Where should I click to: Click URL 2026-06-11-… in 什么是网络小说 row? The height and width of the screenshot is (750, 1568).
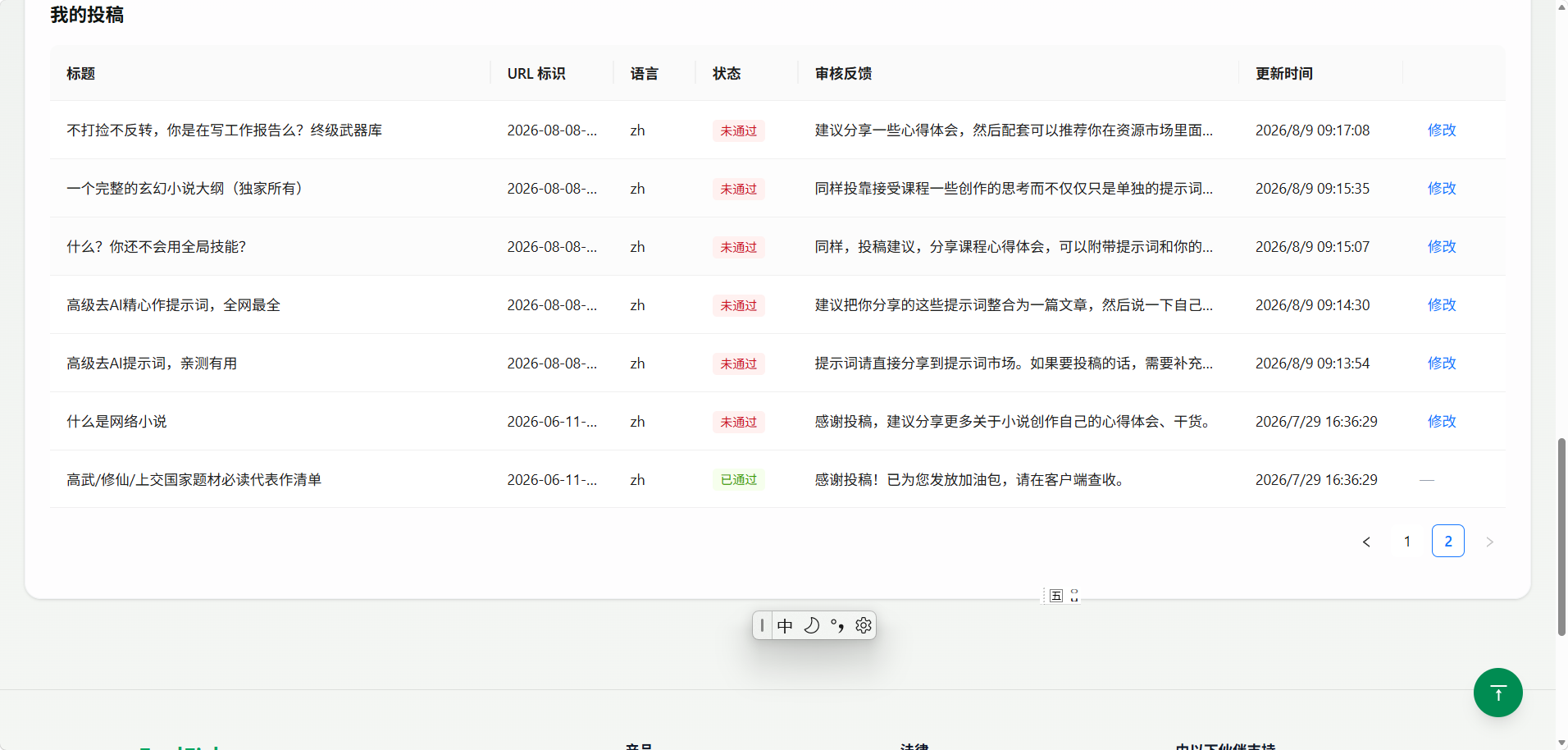pyautogui.click(x=552, y=422)
